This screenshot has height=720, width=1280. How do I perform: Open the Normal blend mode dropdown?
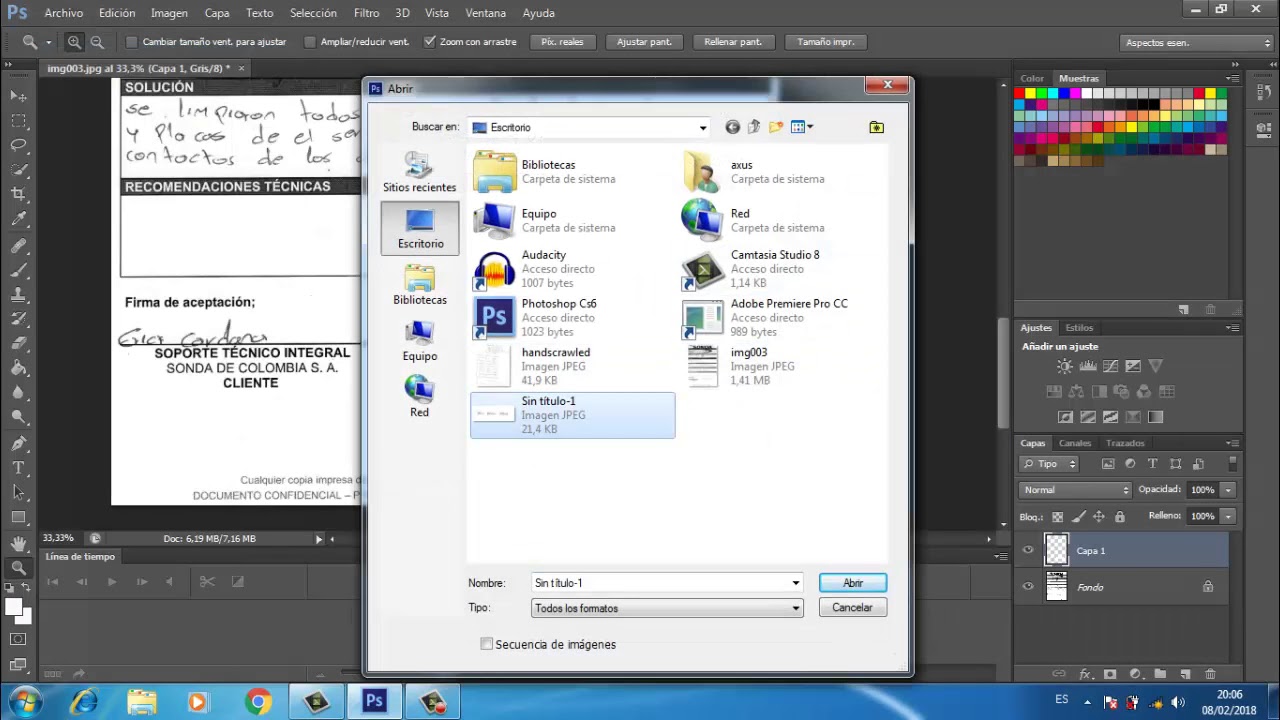click(1075, 490)
